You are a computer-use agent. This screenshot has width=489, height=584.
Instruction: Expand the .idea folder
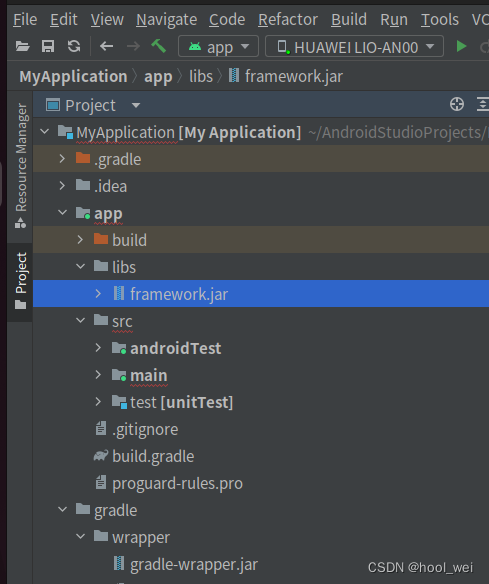[x=62, y=185]
